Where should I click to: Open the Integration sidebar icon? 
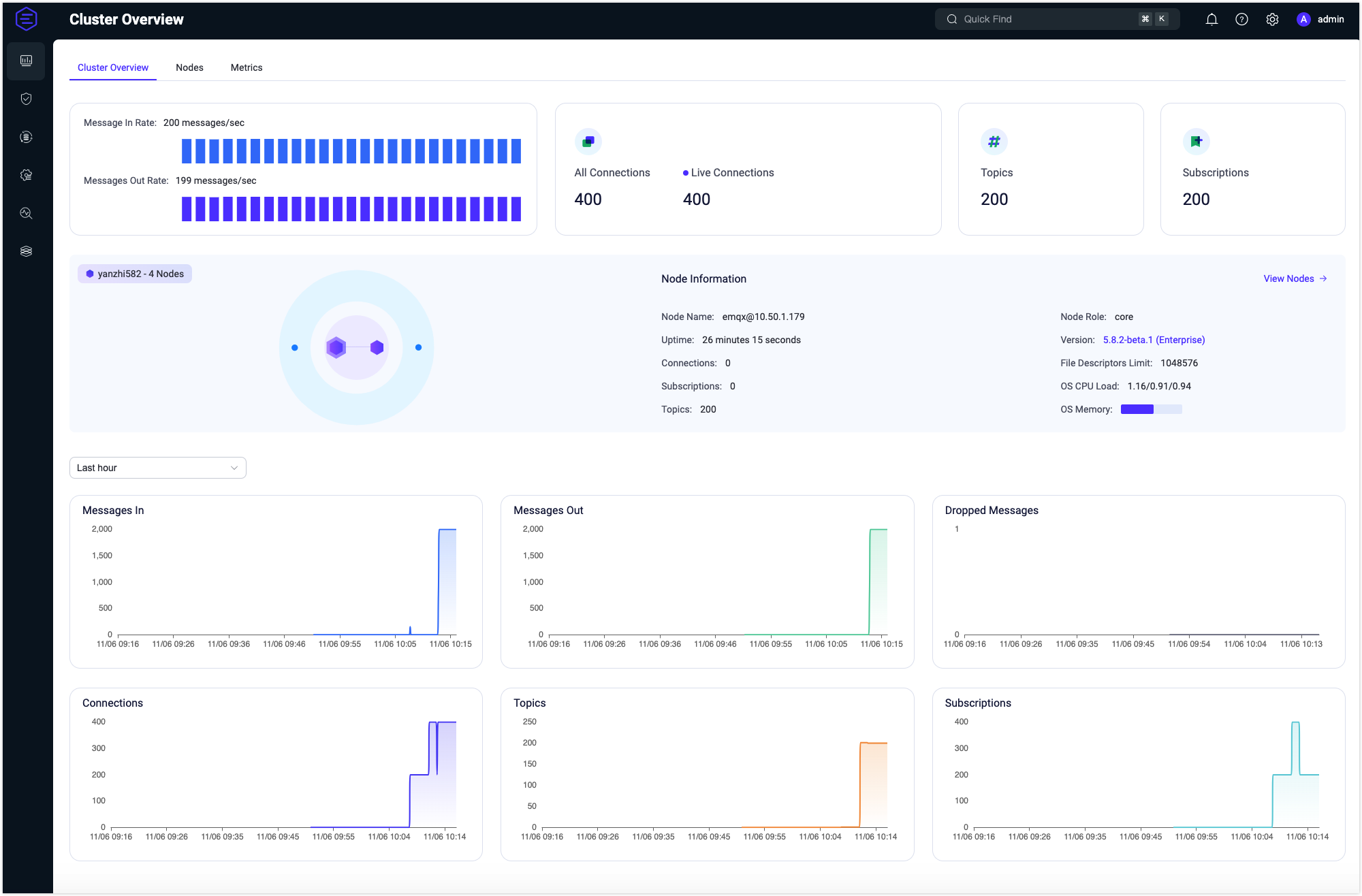(26, 137)
